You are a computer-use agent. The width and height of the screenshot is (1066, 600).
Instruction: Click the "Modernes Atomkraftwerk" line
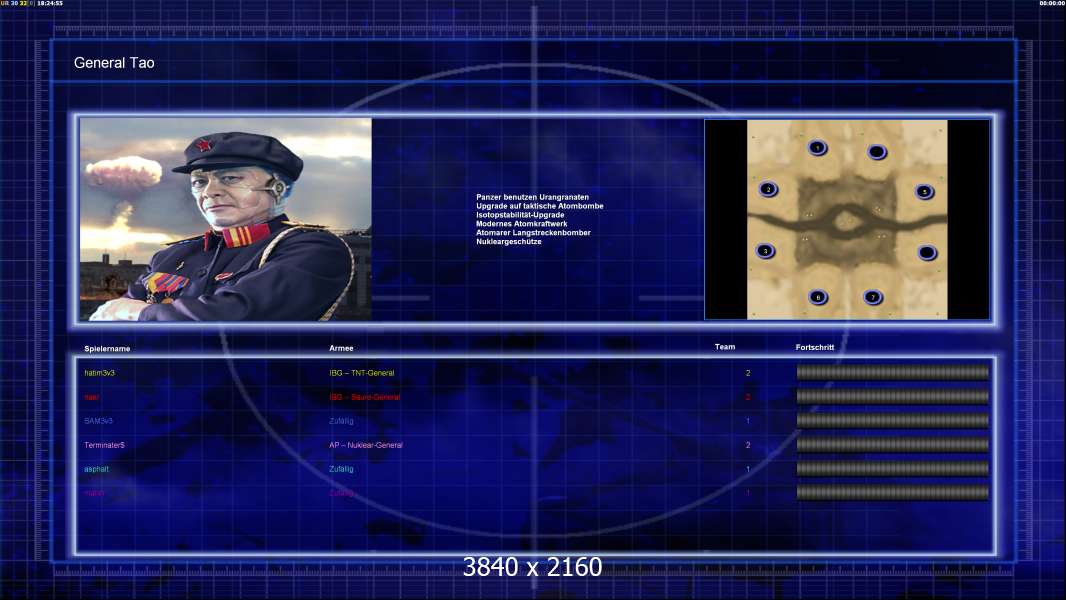(x=521, y=224)
